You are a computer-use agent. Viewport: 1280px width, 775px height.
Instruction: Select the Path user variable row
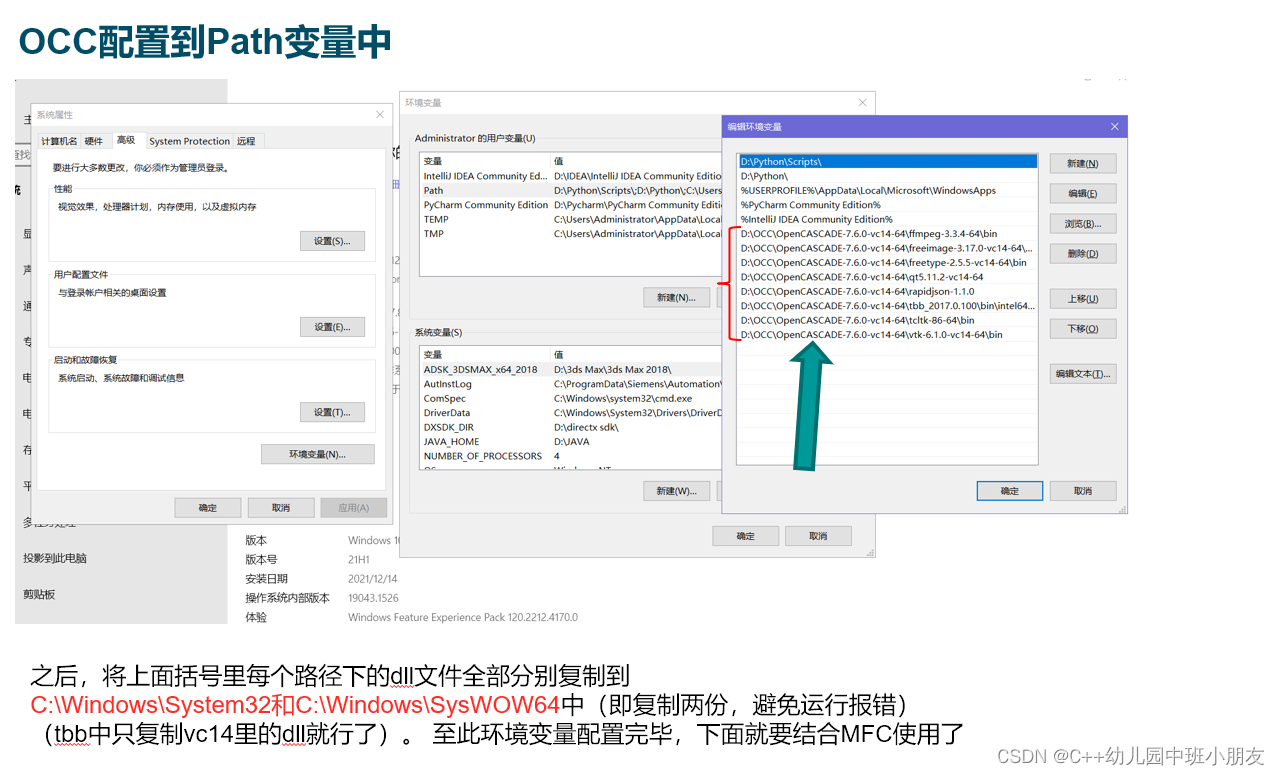click(x=470, y=189)
